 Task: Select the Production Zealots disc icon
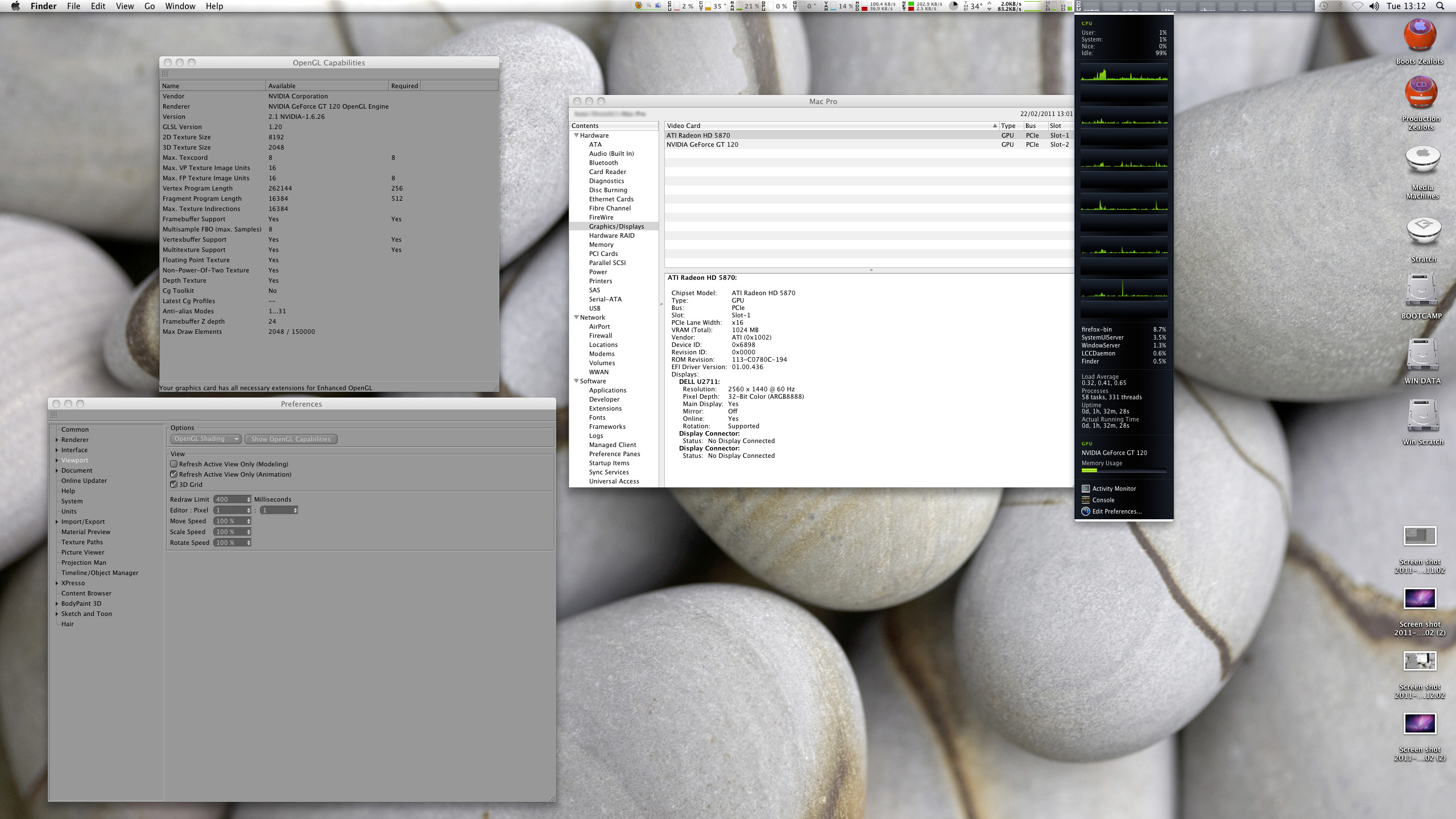pyautogui.click(x=1421, y=93)
